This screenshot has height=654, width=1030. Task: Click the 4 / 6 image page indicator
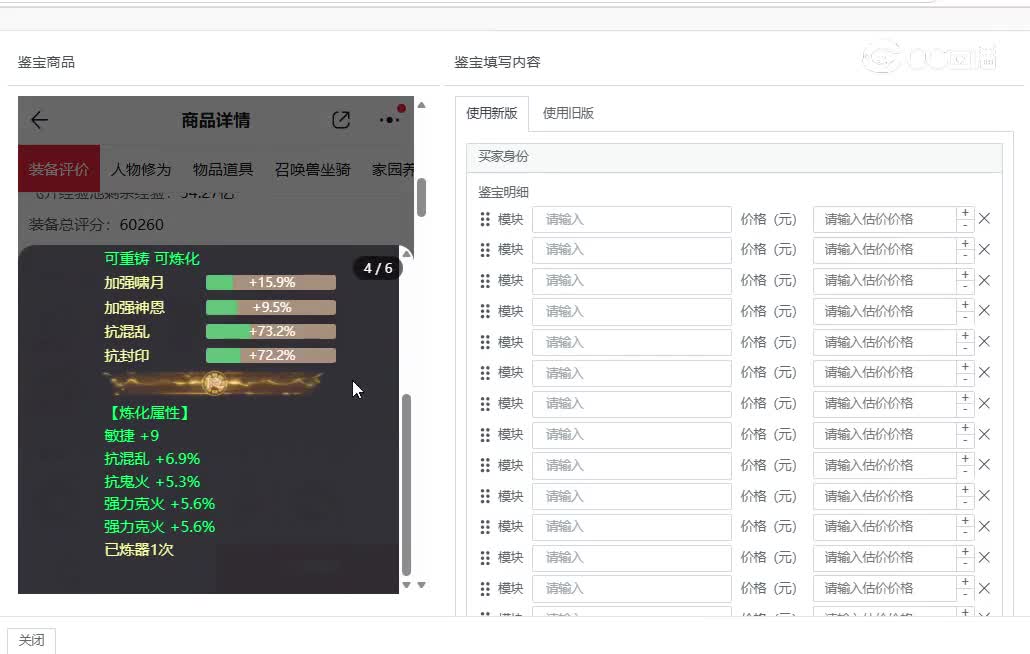coord(378,268)
